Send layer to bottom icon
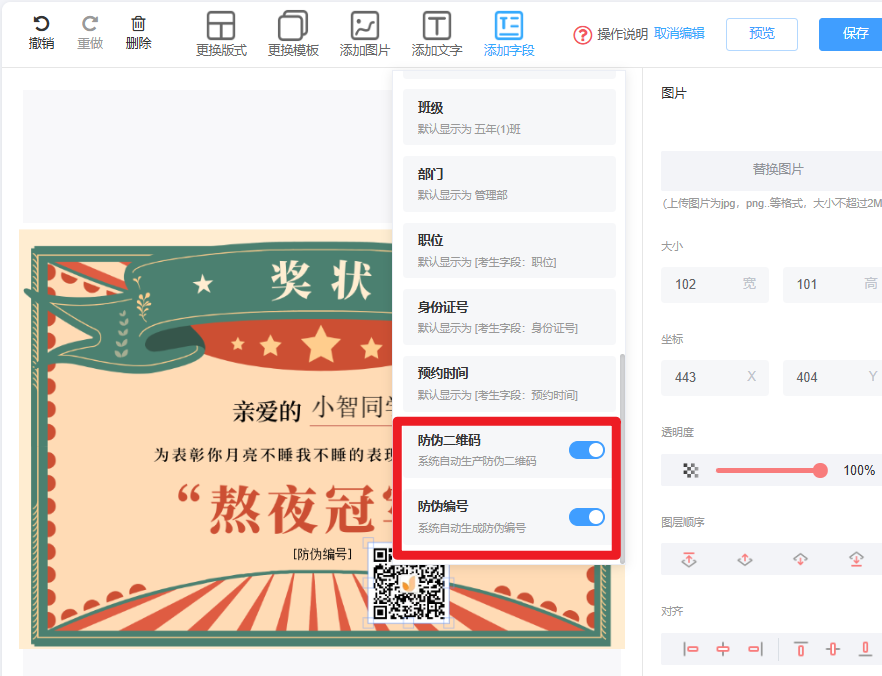The width and height of the screenshot is (882, 676). tap(856, 560)
